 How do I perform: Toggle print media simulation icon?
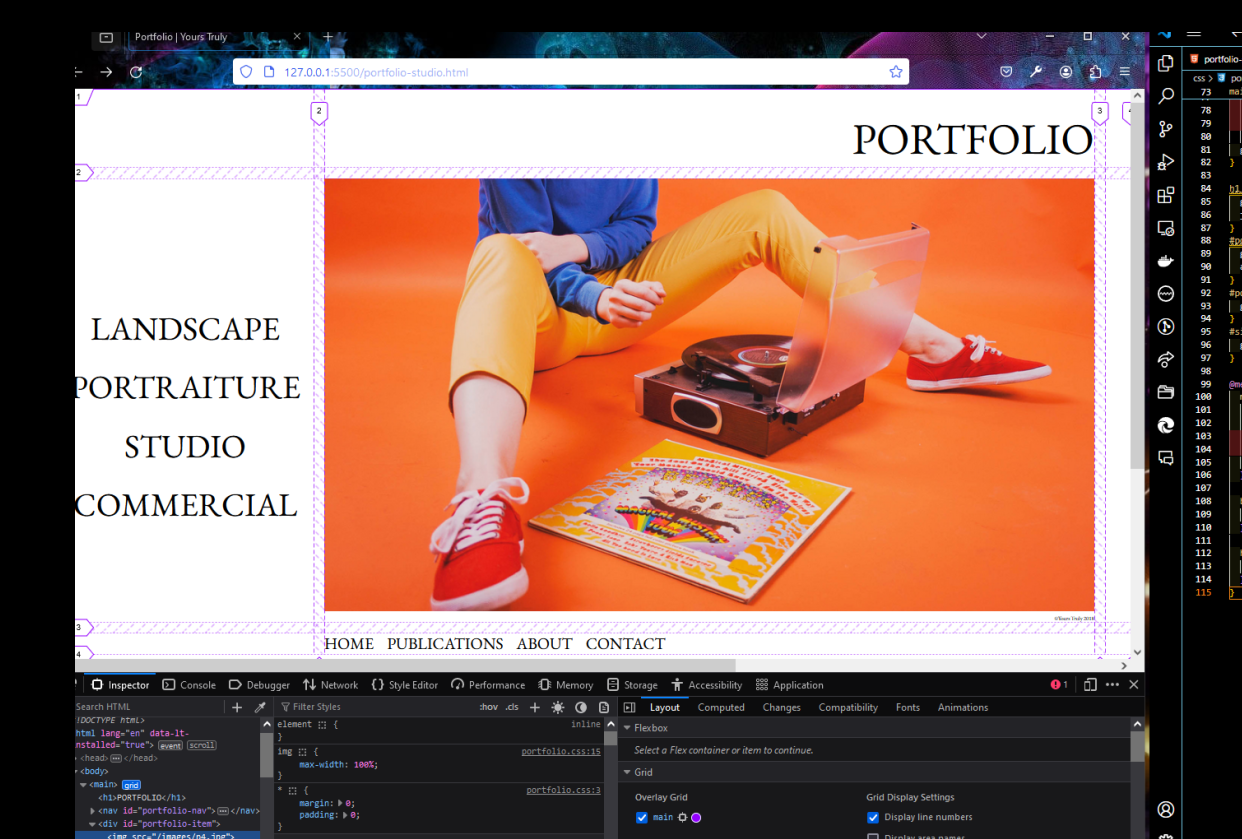point(604,707)
